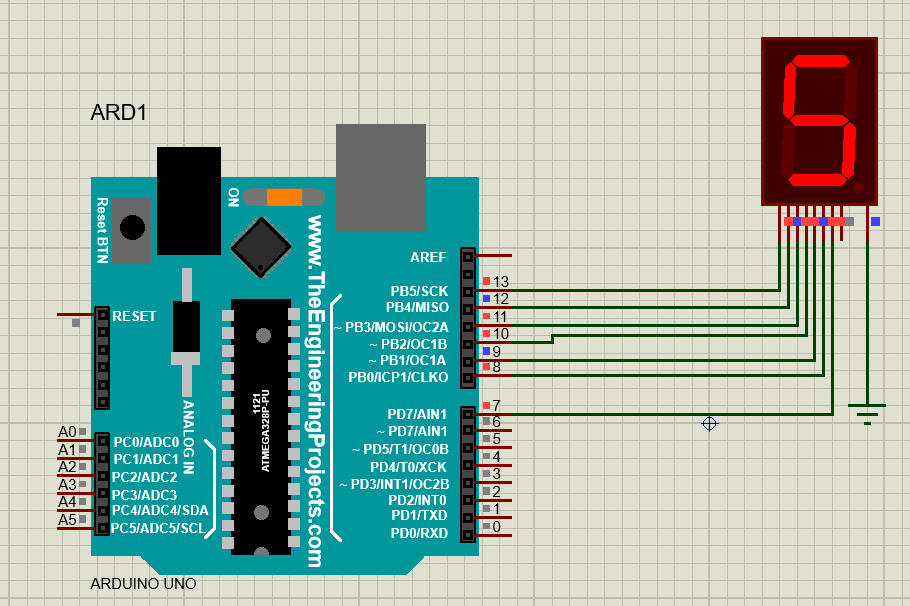Select the ARDUINO UNO value label
This screenshot has width=910, height=606.
coord(143,583)
